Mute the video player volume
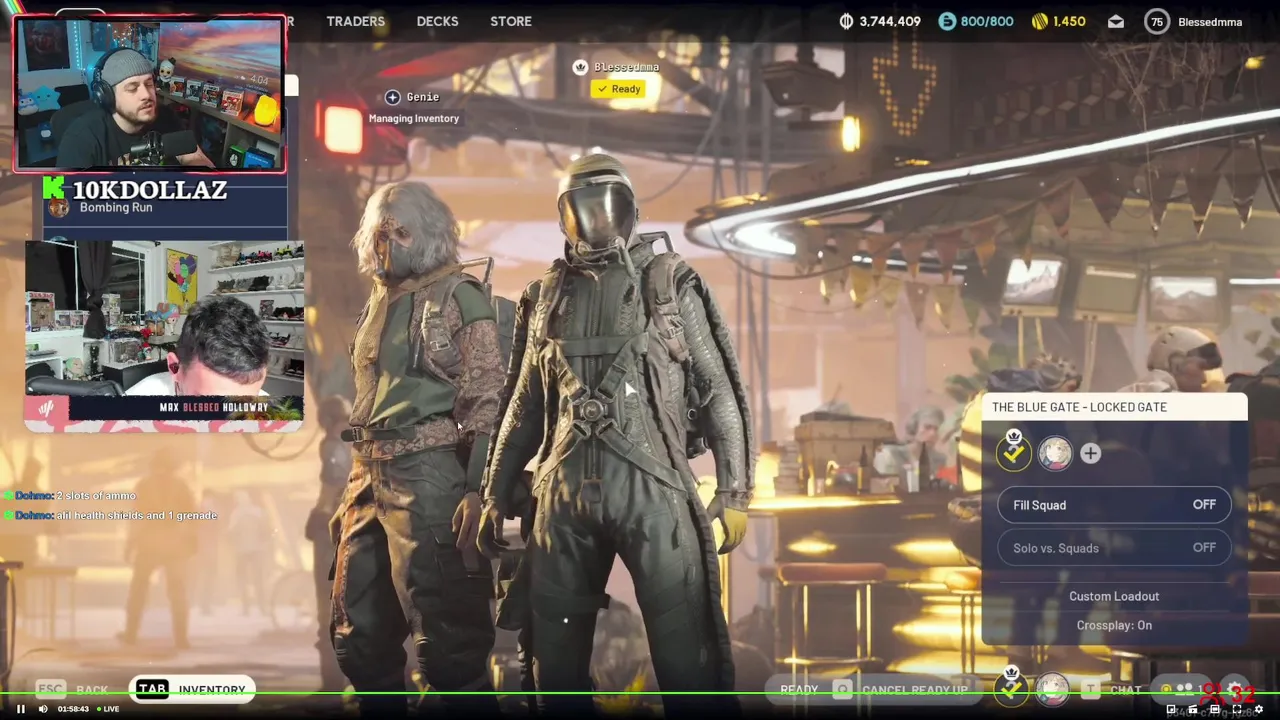The width and height of the screenshot is (1280, 720). click(43, 709)
